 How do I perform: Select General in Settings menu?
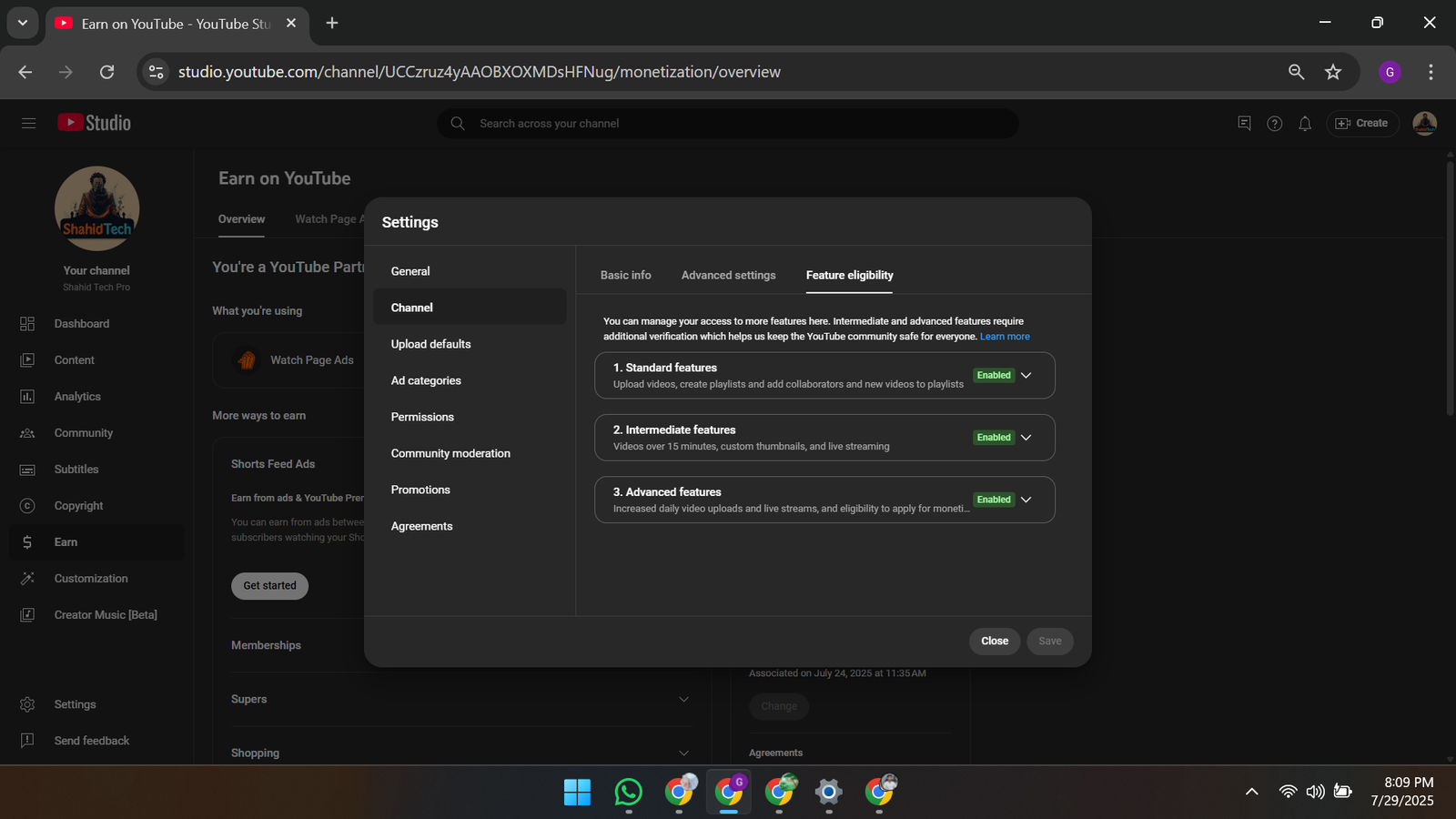pos(470,271)
